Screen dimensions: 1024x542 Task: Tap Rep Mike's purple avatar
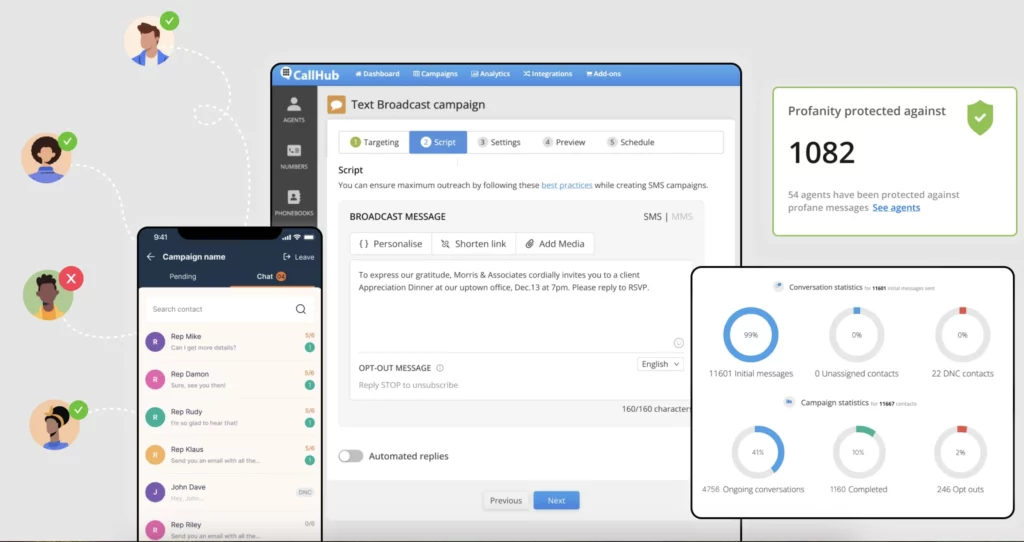[155, 342]
